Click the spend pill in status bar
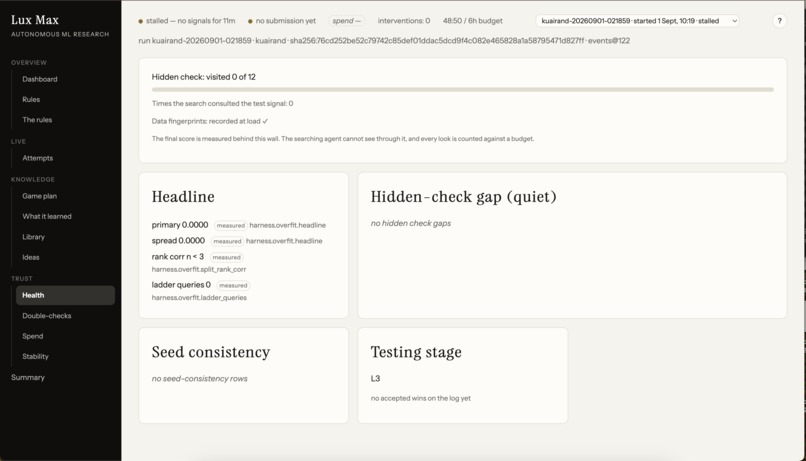Image resolution: width=806 pixels, height=461 pixels. point(346,21)
